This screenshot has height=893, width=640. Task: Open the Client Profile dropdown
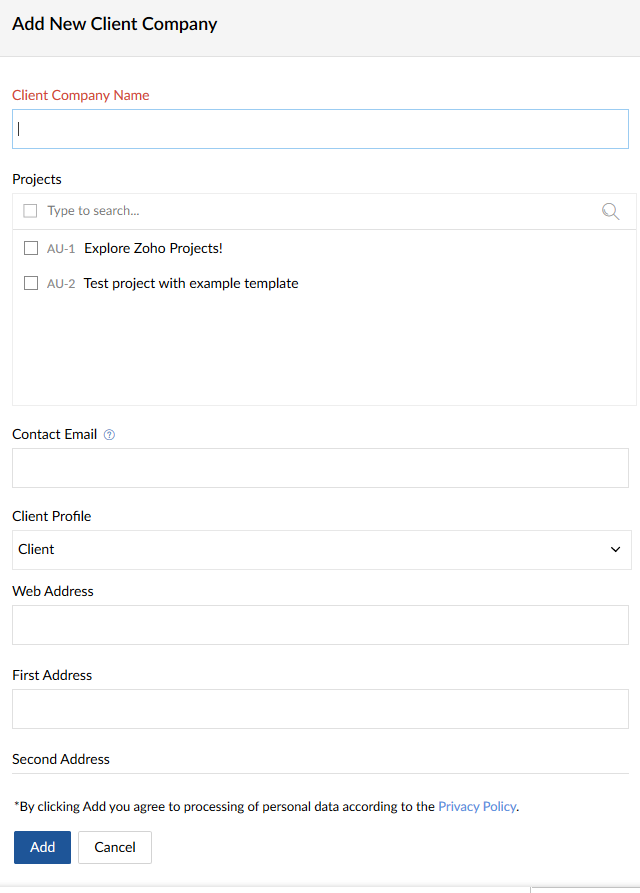(x=320, y=550)
